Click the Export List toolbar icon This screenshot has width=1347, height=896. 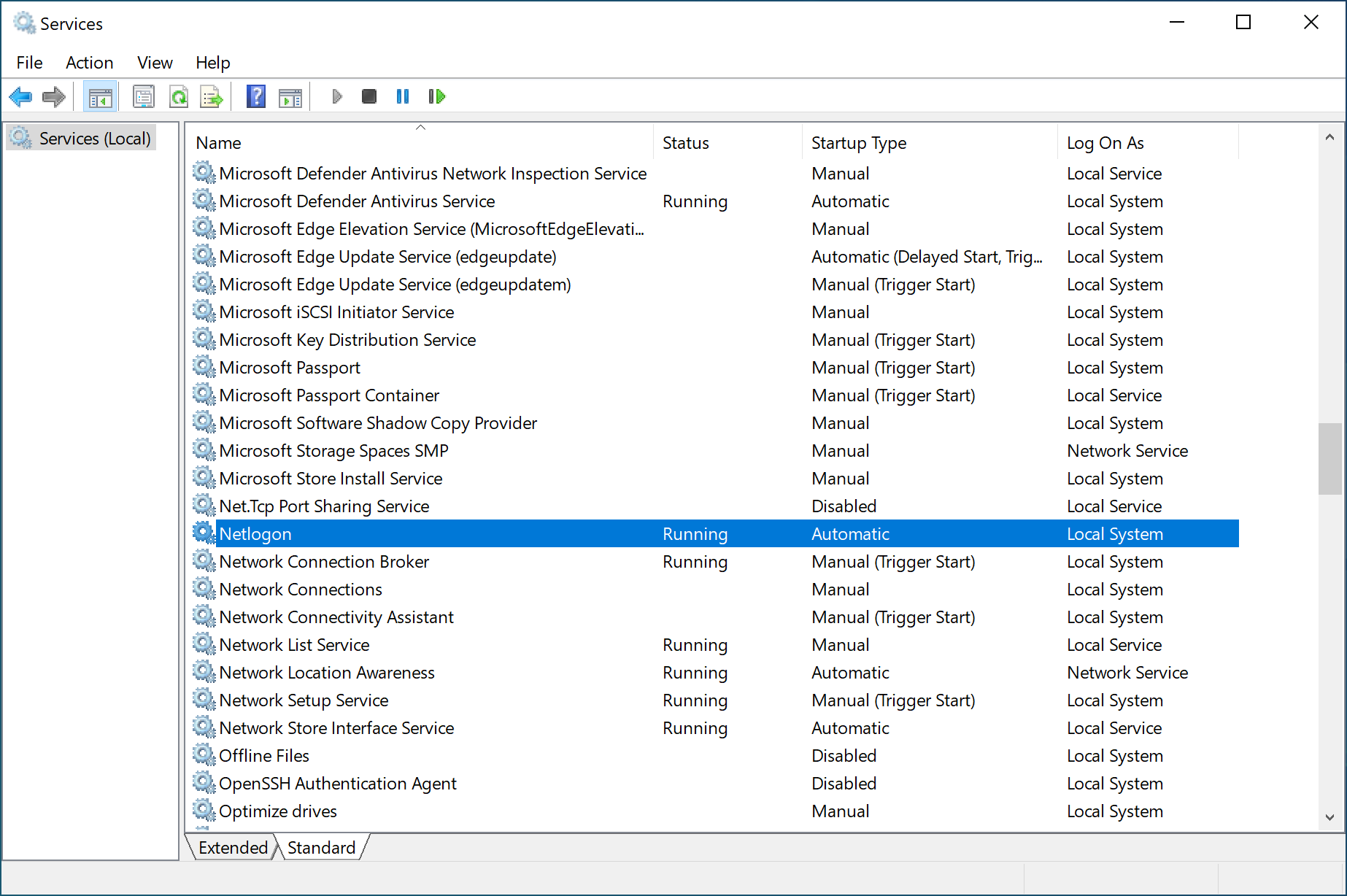click(212, 96)
